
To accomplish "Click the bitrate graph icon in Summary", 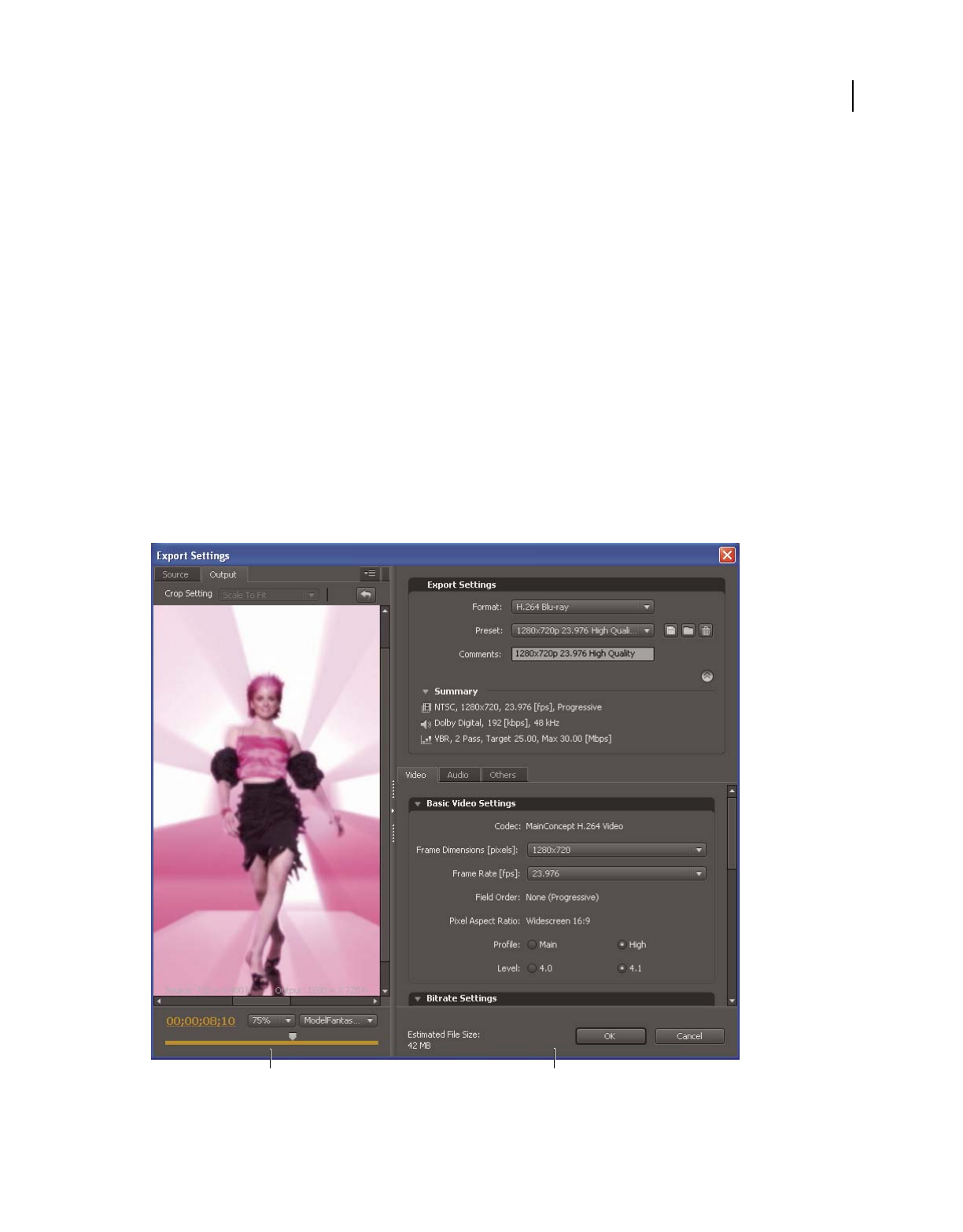I will pos(426,740).
